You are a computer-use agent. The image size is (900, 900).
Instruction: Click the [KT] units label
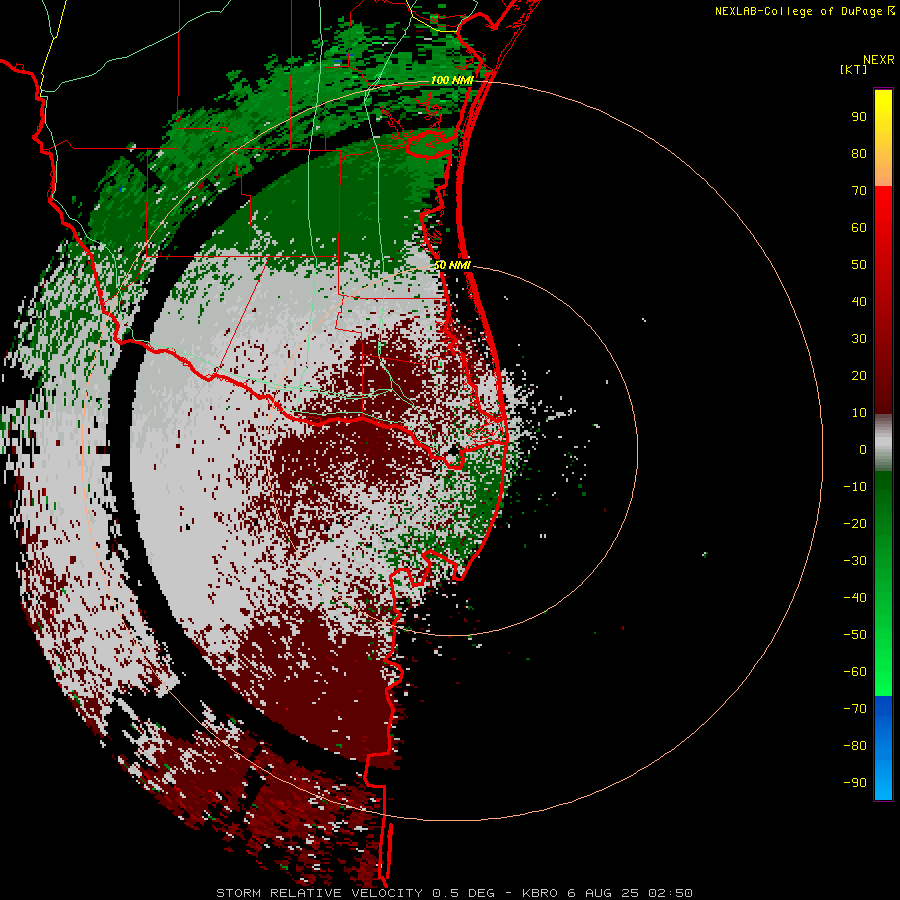click(853, 69)
